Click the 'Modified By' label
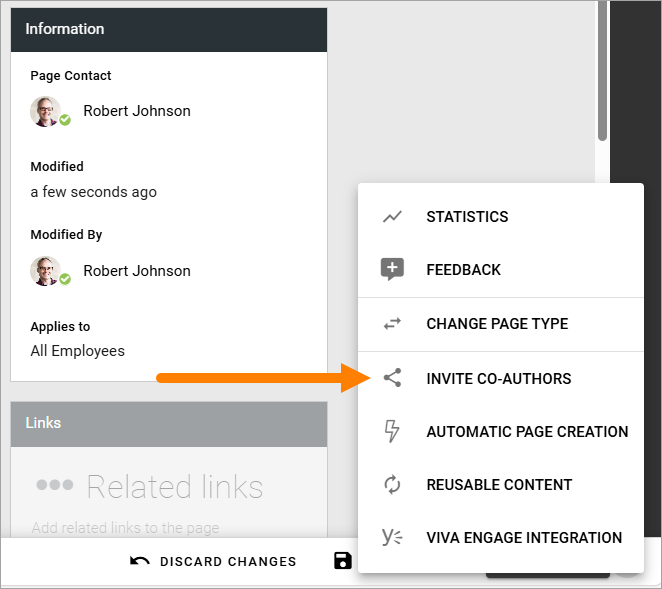662x589 pixels. pyautogui.click(x=66, y=235)
